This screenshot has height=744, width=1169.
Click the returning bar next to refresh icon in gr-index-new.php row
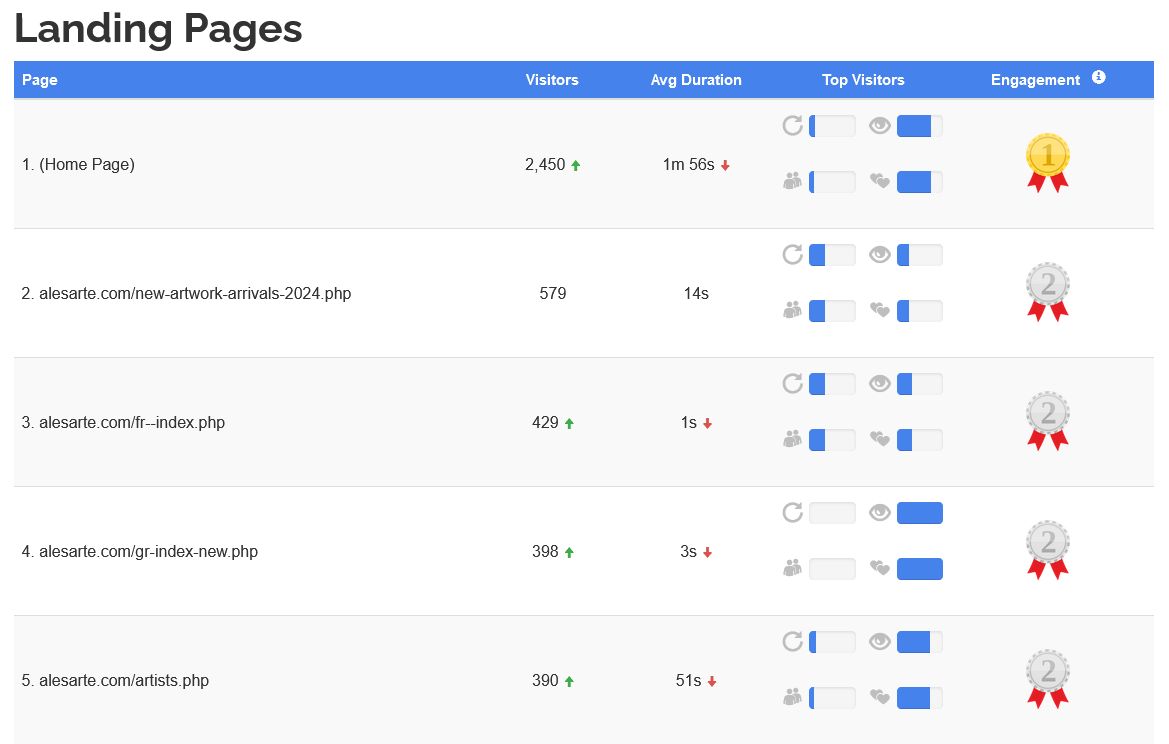click(832, 513)
